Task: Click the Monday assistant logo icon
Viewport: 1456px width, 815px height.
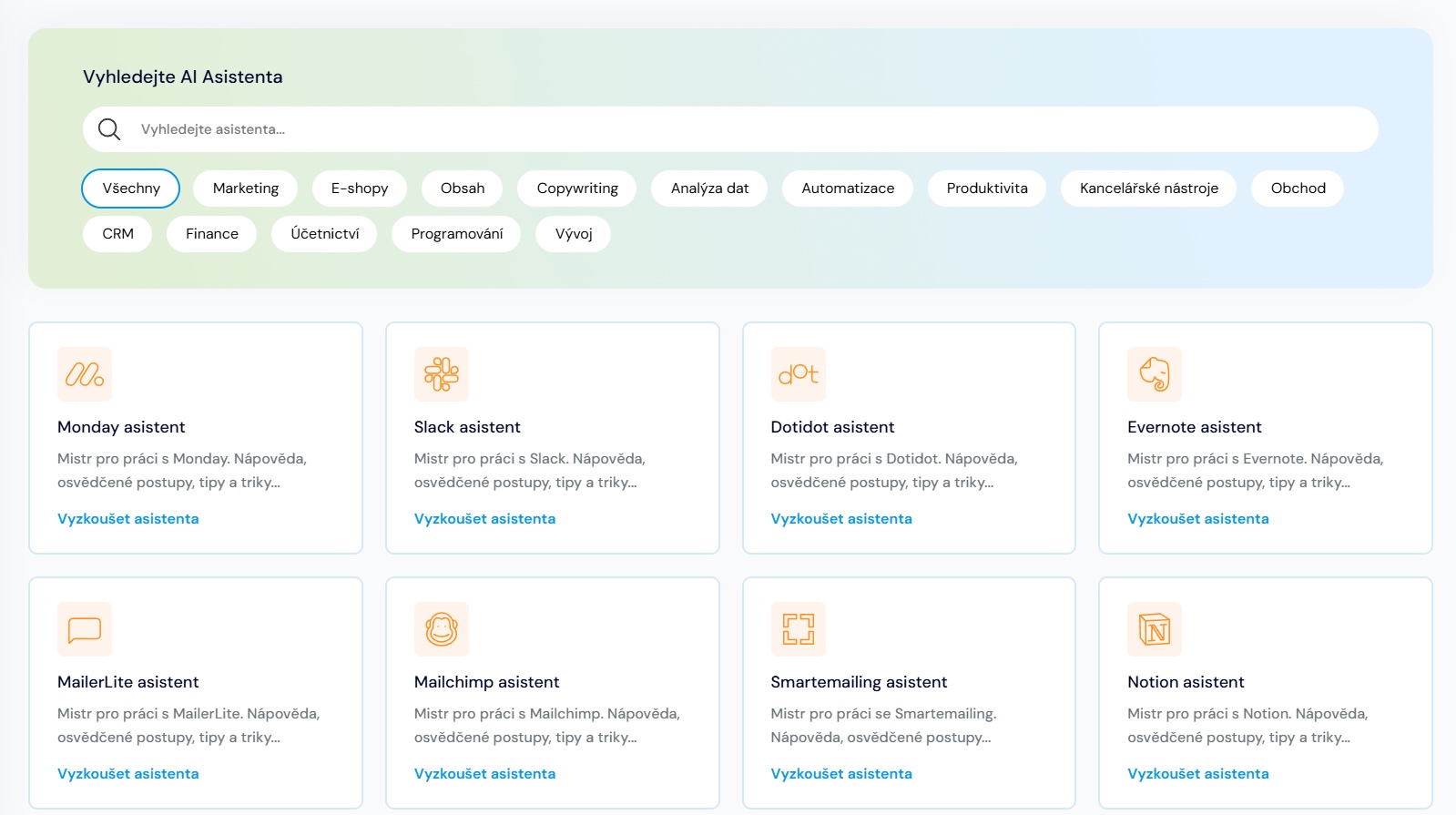Action: (x=85, y=374)
